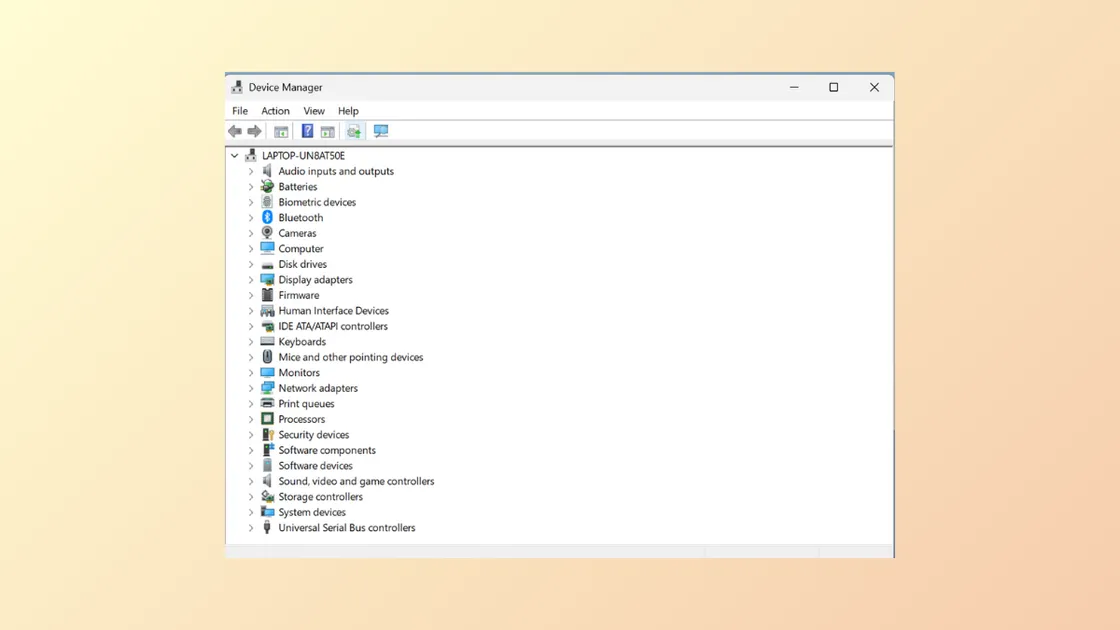Image resolution: width=1120 pixels, height=630 pixels.
Task: Click the Back navigation arrow
Action: tap(235, 131)
